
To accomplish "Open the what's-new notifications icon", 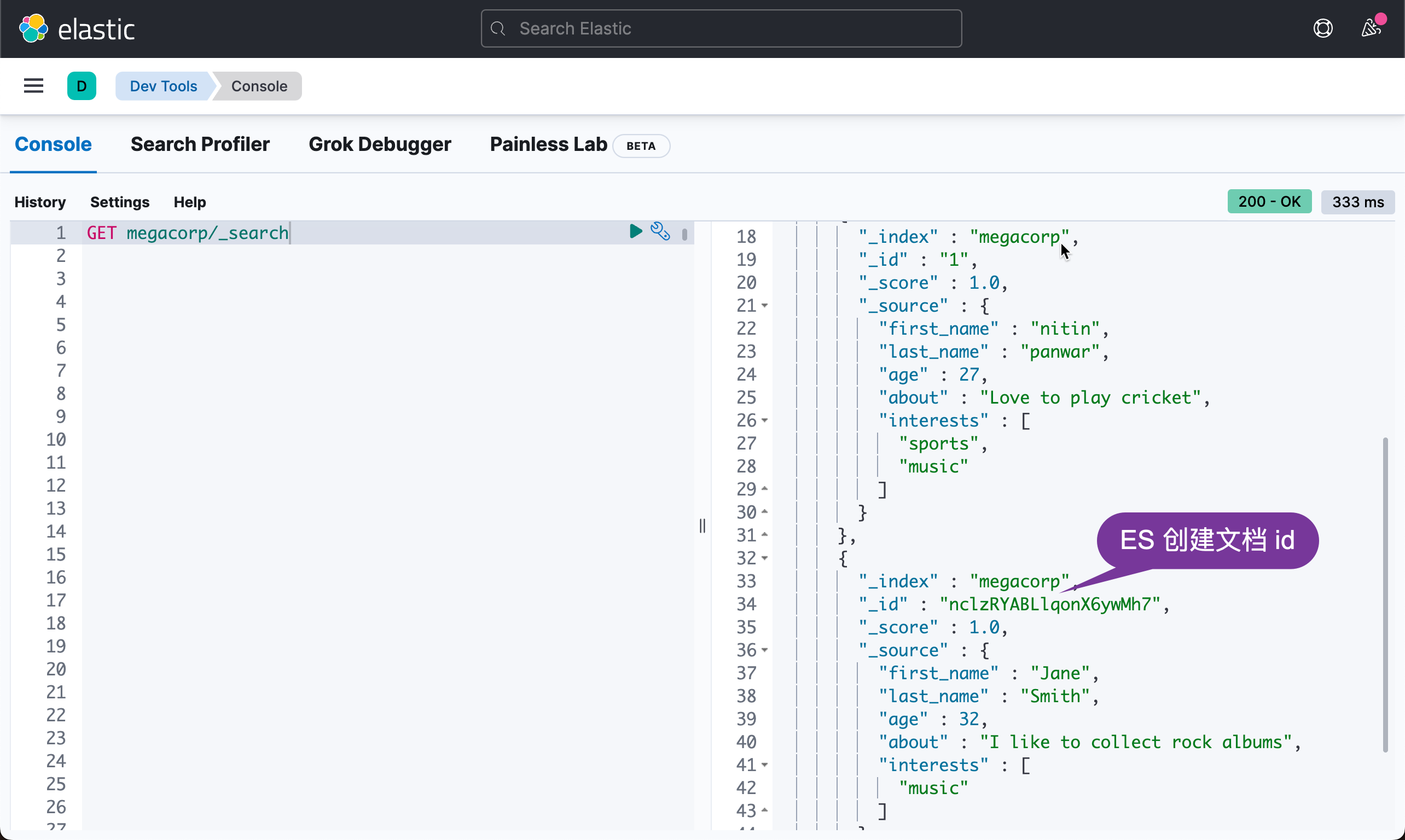I will click(x=1372, y=28).
